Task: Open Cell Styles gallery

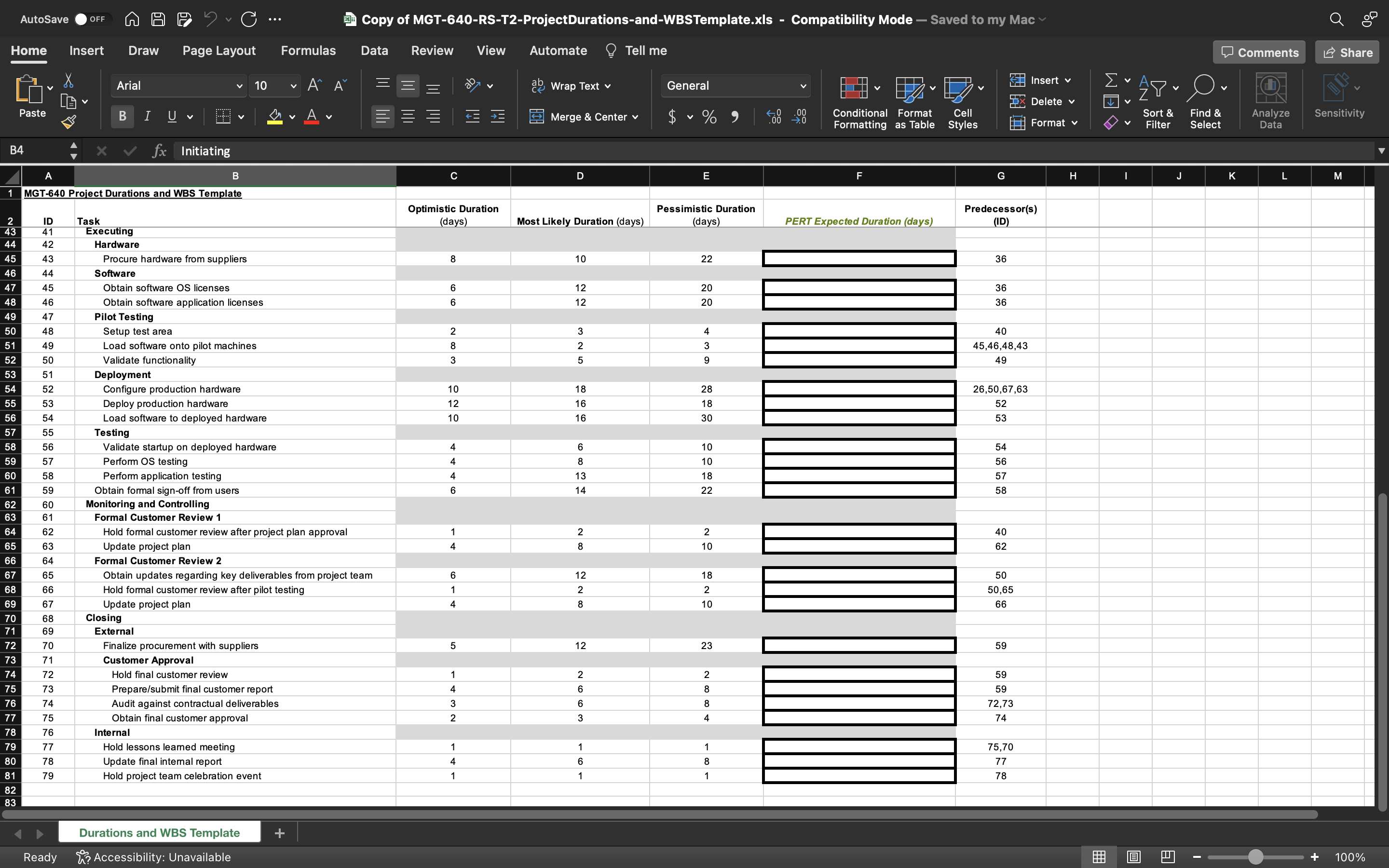Action: click(x=962, y=102)
